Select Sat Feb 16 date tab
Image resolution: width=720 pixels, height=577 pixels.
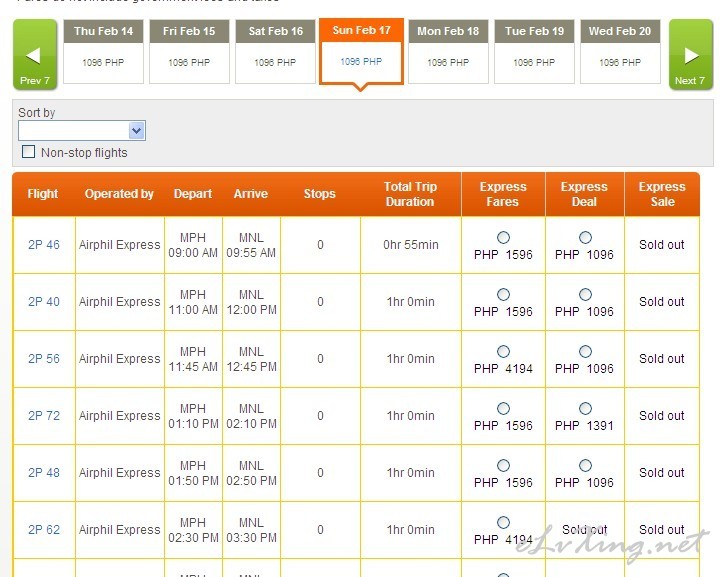276,51
